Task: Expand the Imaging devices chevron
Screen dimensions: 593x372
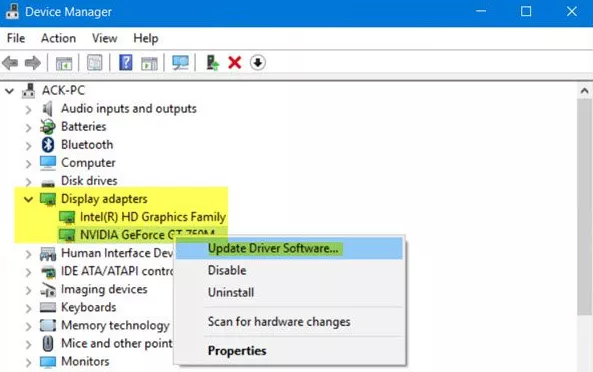Action: point(28,290)
